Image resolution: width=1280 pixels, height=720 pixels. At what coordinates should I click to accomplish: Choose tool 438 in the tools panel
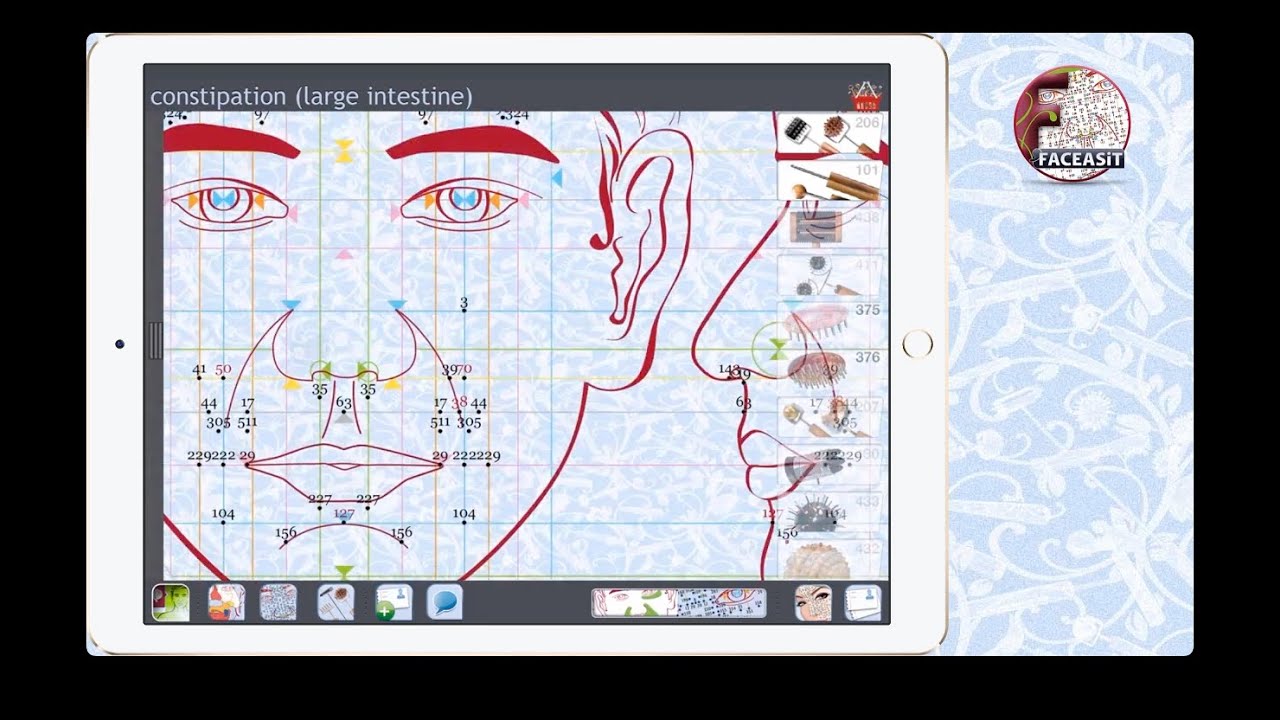pyautogui.click(x=830, y=228)
